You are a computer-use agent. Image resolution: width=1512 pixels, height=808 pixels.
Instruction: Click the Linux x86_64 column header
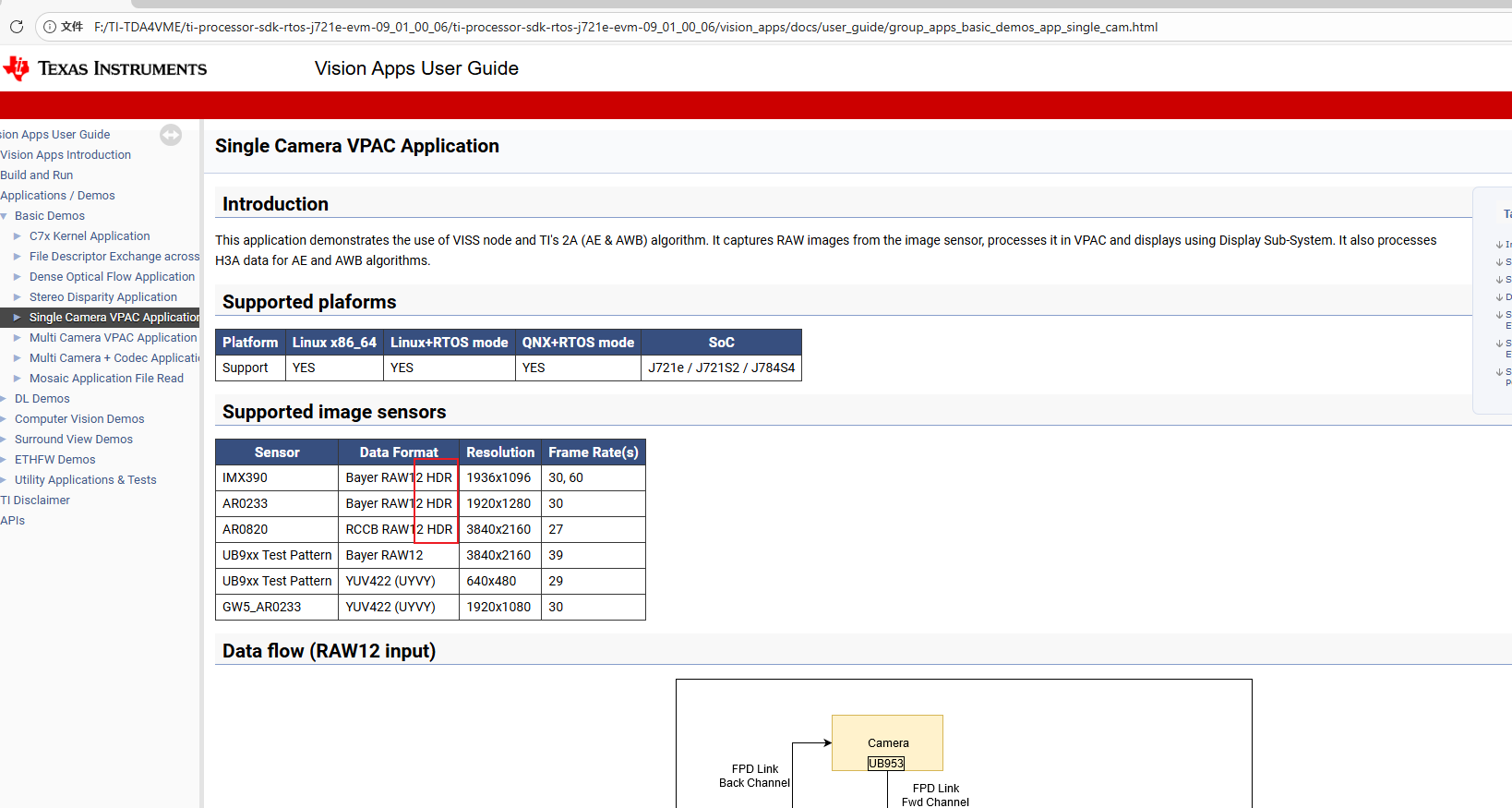[x=334, y=343]
